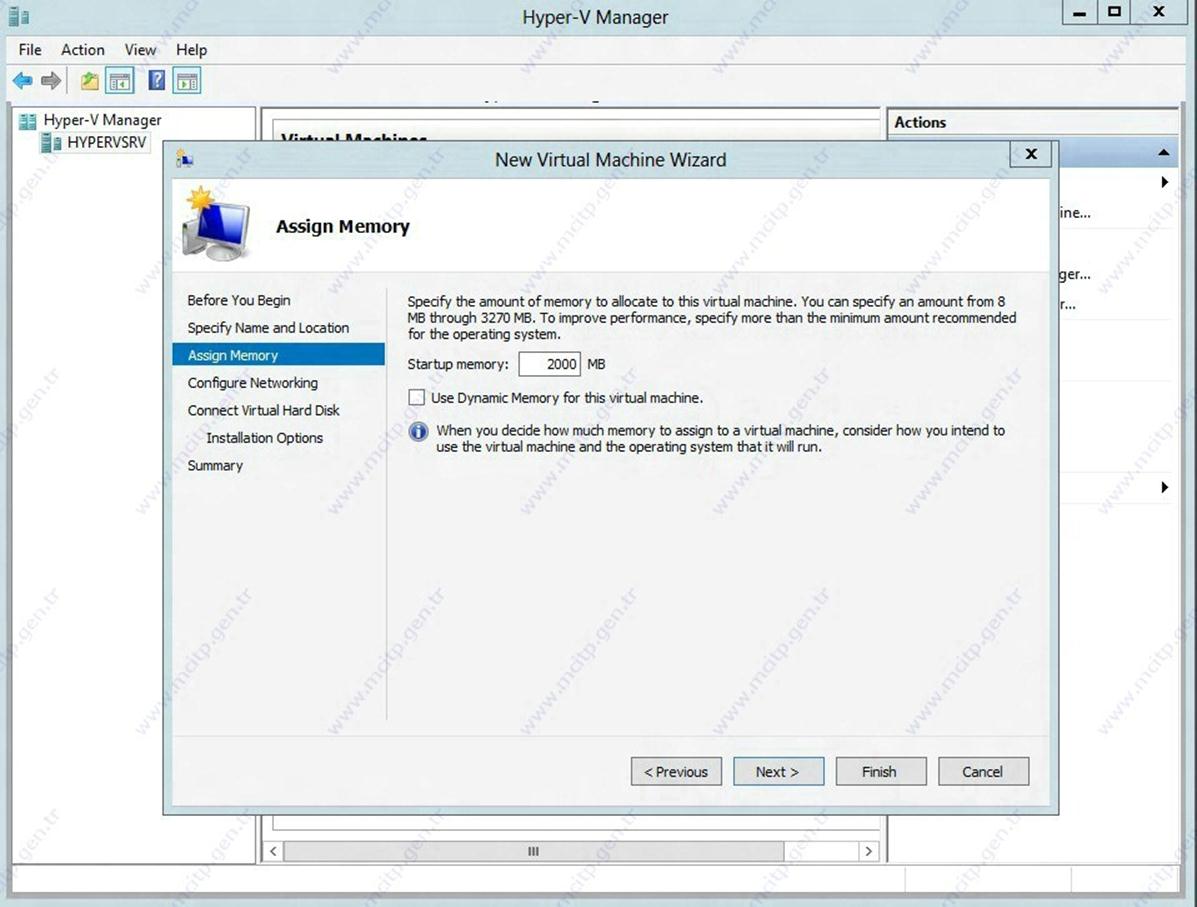Click the Actions pane header text
This screenshot has width=1197, height=907.
click(x=920, y=122)
